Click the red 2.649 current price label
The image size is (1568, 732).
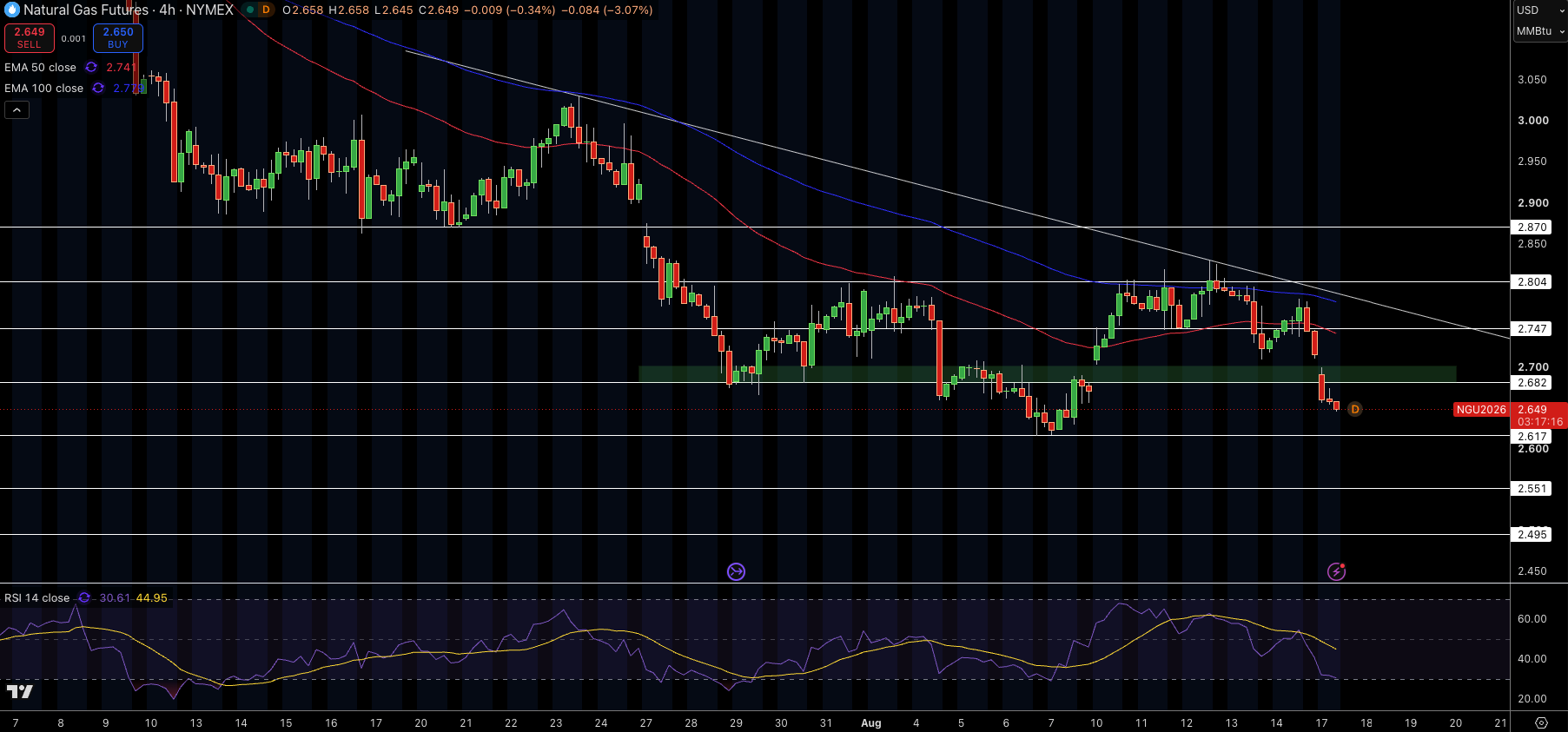(1532, 409)
